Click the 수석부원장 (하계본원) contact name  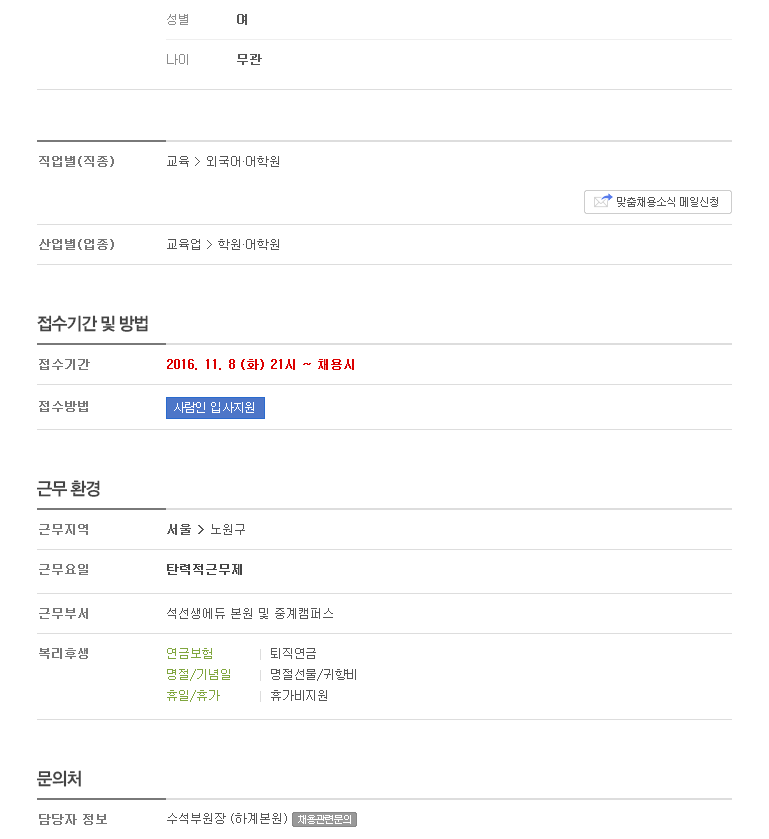pyautogui.click(x=227, y=819)
